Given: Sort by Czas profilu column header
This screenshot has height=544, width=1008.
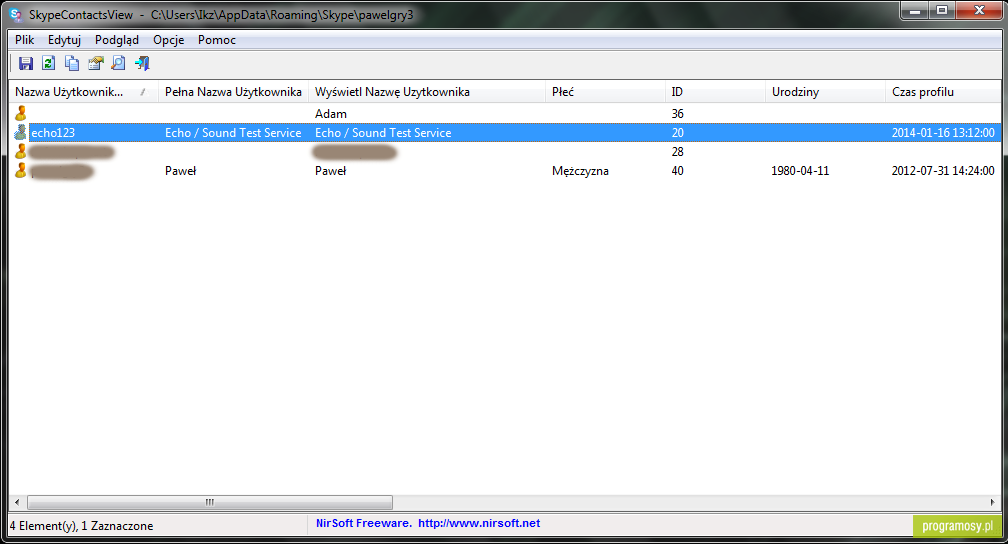Looking at the screenshot, I should coord(943,92).
